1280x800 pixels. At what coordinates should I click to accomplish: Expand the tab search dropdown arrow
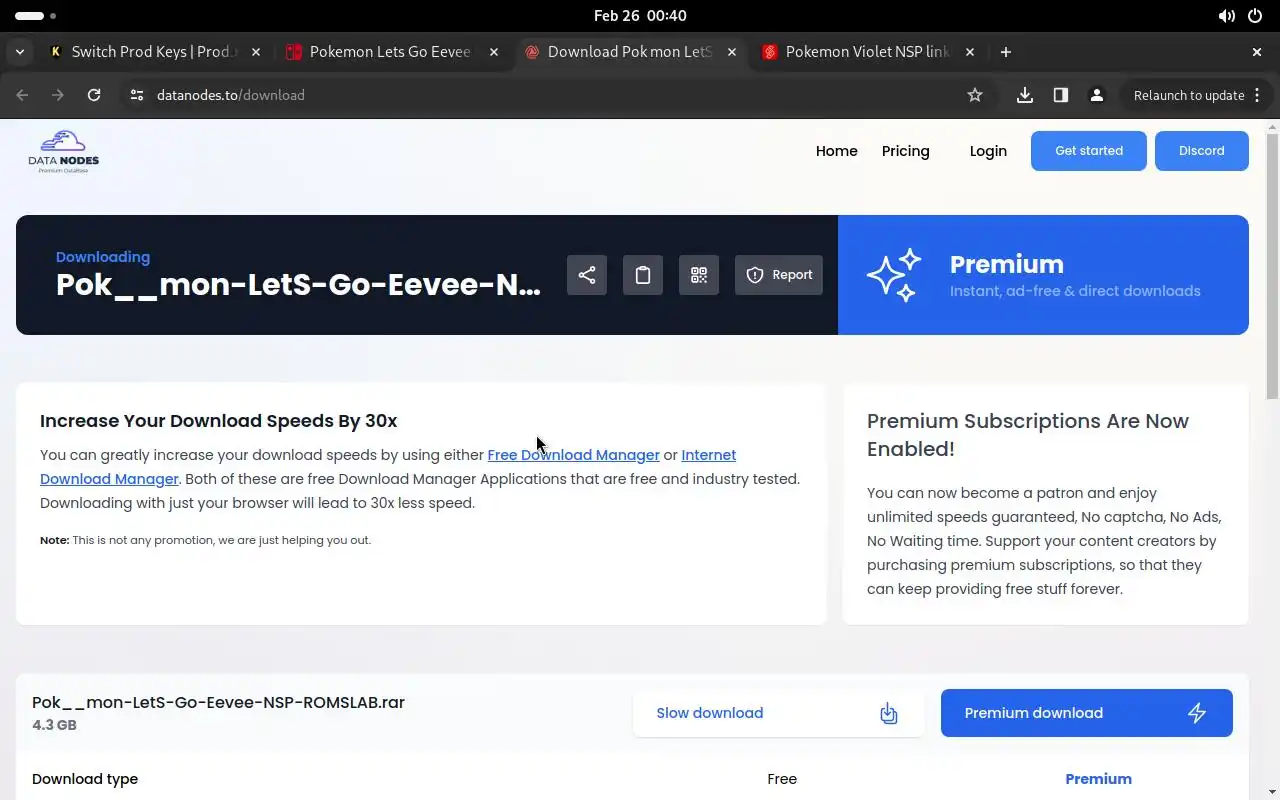point(20,52)
